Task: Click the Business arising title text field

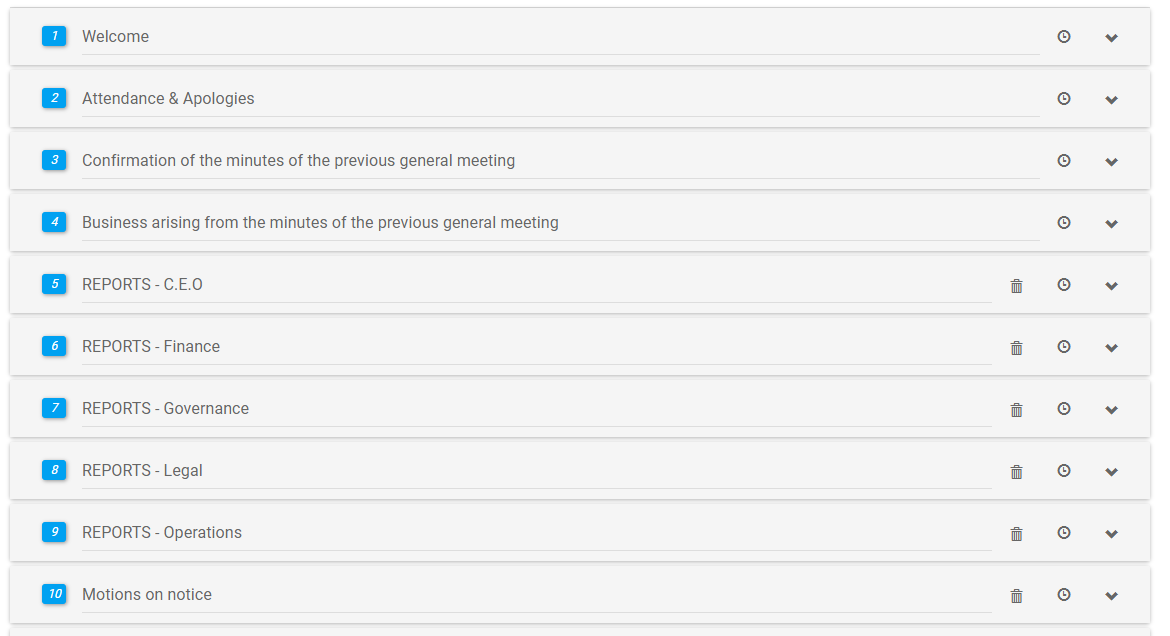Action: (x=560, y=223)
